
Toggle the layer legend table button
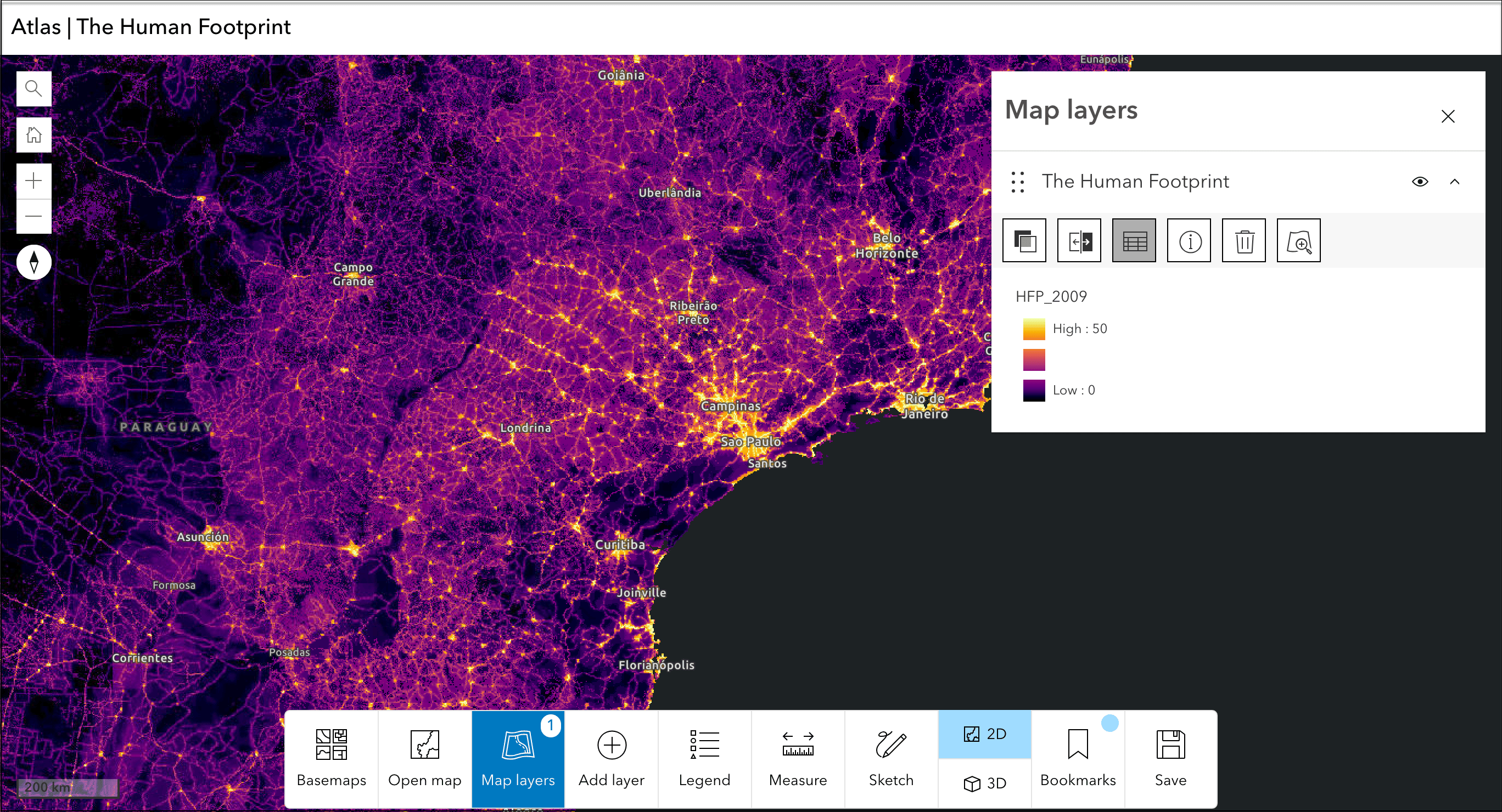[x=1134, y=240]
